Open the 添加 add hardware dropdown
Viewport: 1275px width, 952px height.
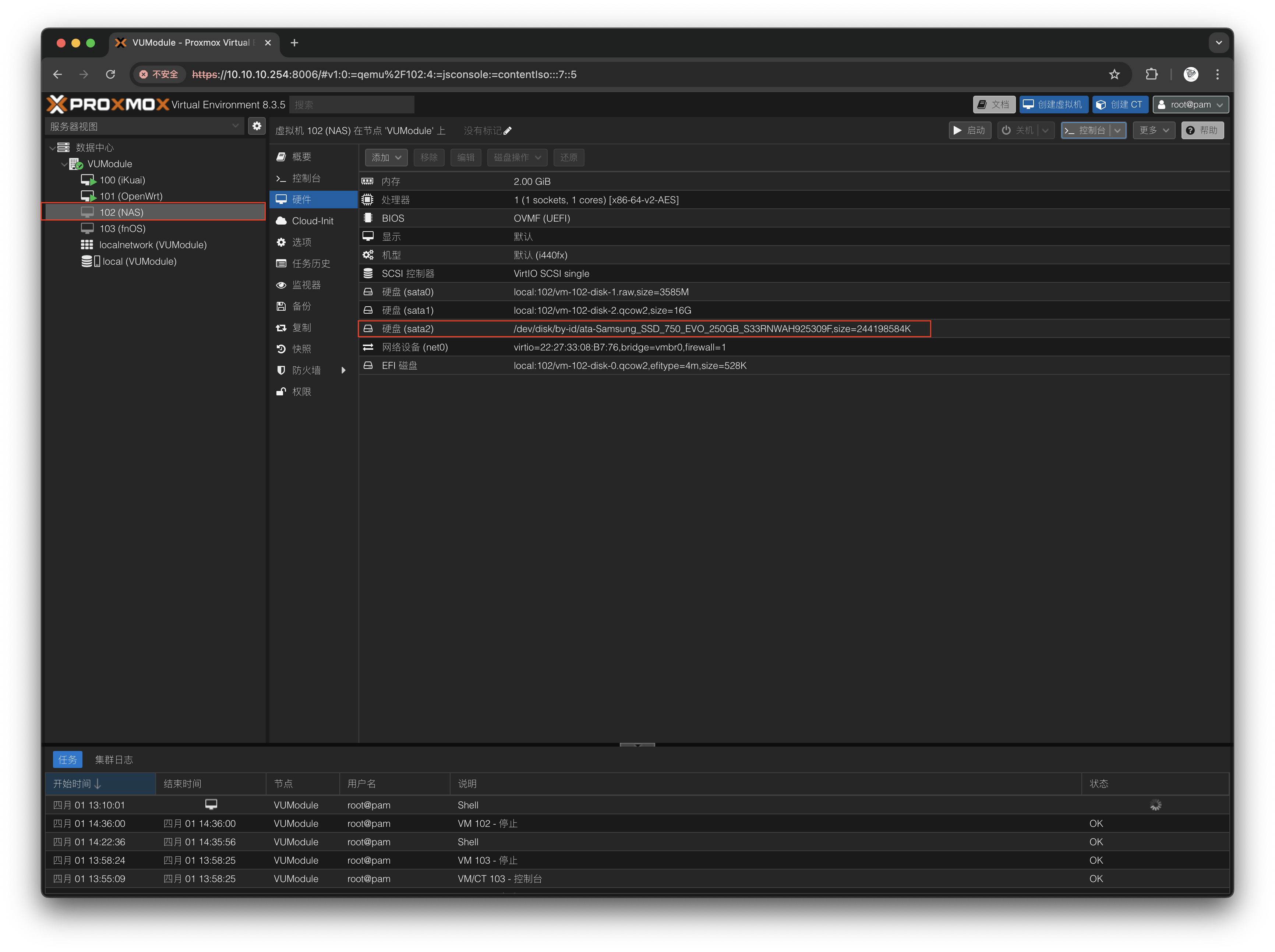pyautogui.click(x=386, y=157)
